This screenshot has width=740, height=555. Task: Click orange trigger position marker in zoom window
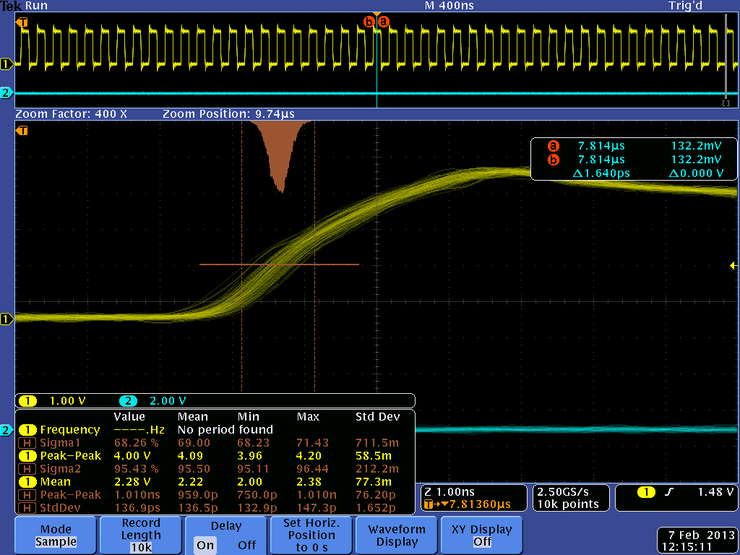click(22, 130)
